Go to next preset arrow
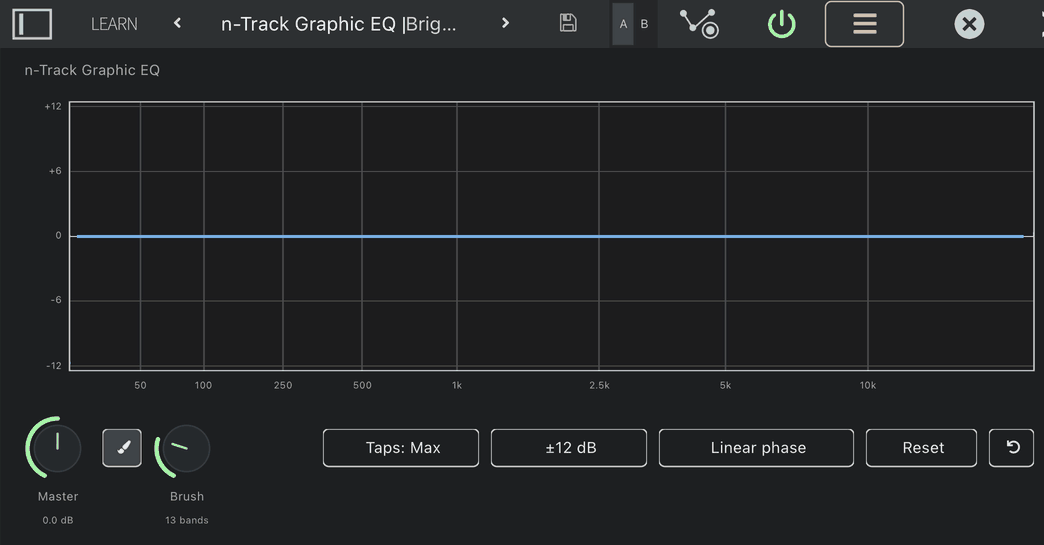This screenshot has height=545, width=1044. point(505,23)
